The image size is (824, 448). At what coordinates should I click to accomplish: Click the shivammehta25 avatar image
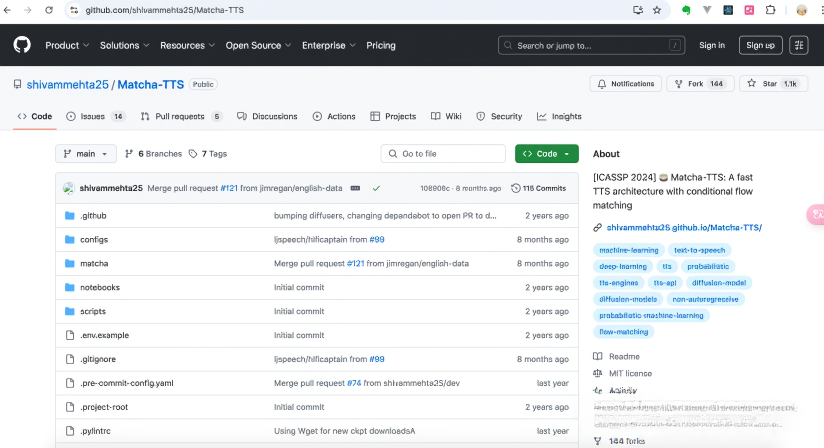(x=69, y=188)
